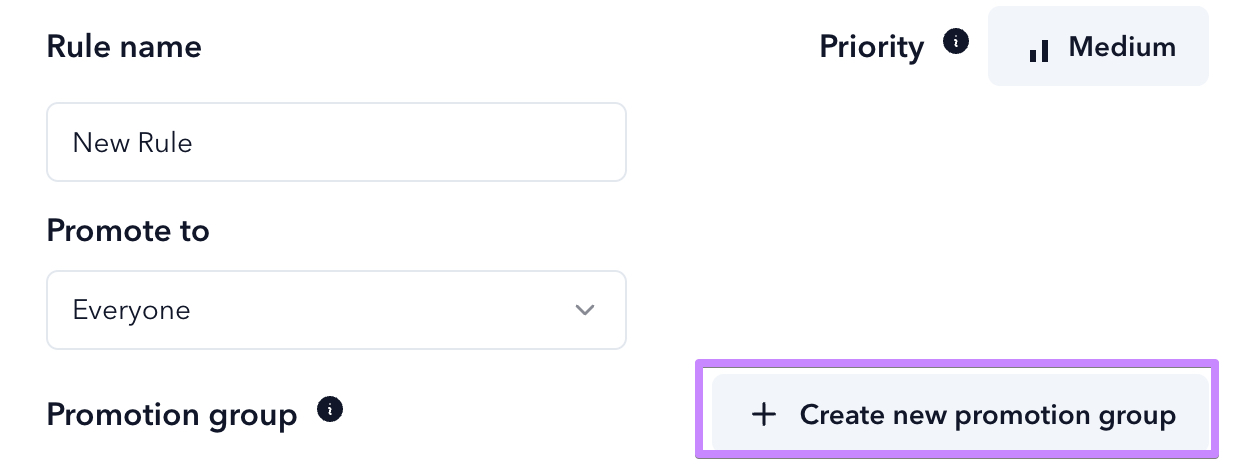This screenshot has width=1236, height=464.
Task: Focus the Rule name text box
Action: (337, 142)
